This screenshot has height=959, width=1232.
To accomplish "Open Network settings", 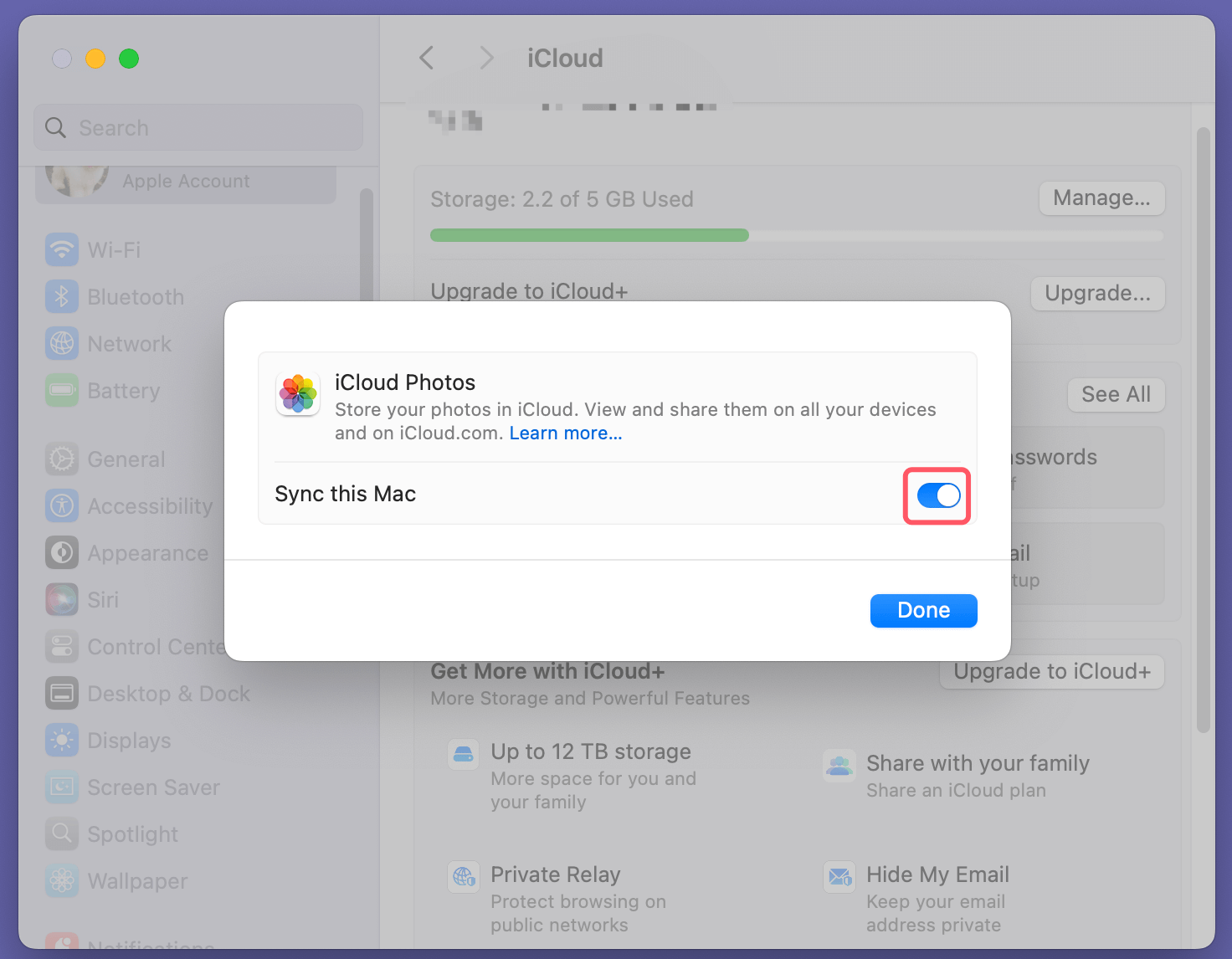I will 128,343.
